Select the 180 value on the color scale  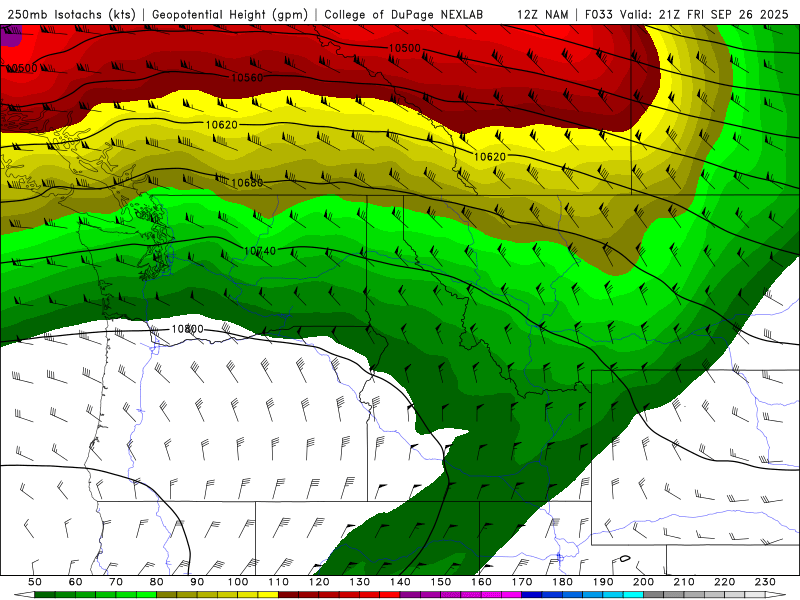[x=563, y=582]
